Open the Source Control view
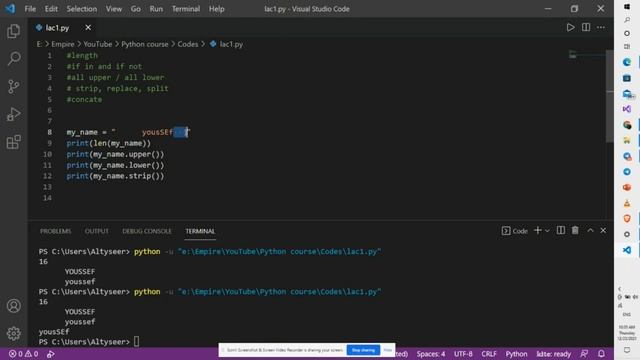 13,87
